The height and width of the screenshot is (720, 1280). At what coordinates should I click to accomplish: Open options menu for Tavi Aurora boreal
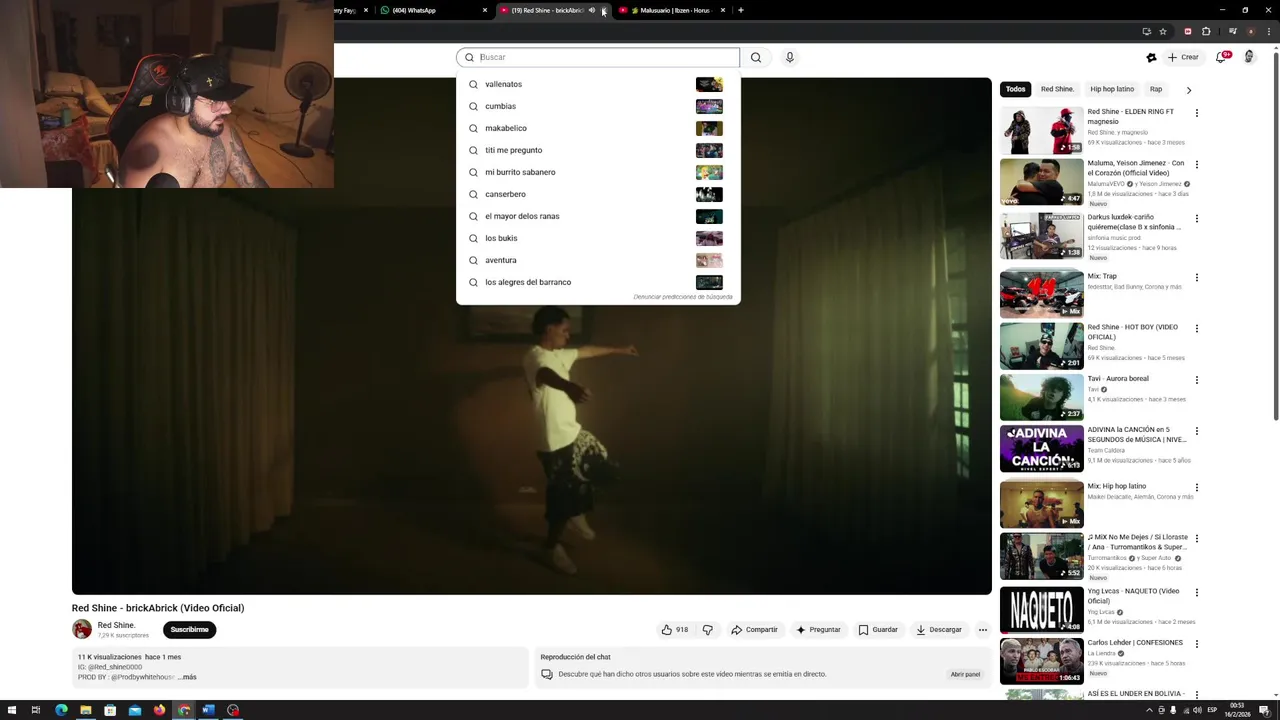pyautogui.click(x=1197, y=380)
